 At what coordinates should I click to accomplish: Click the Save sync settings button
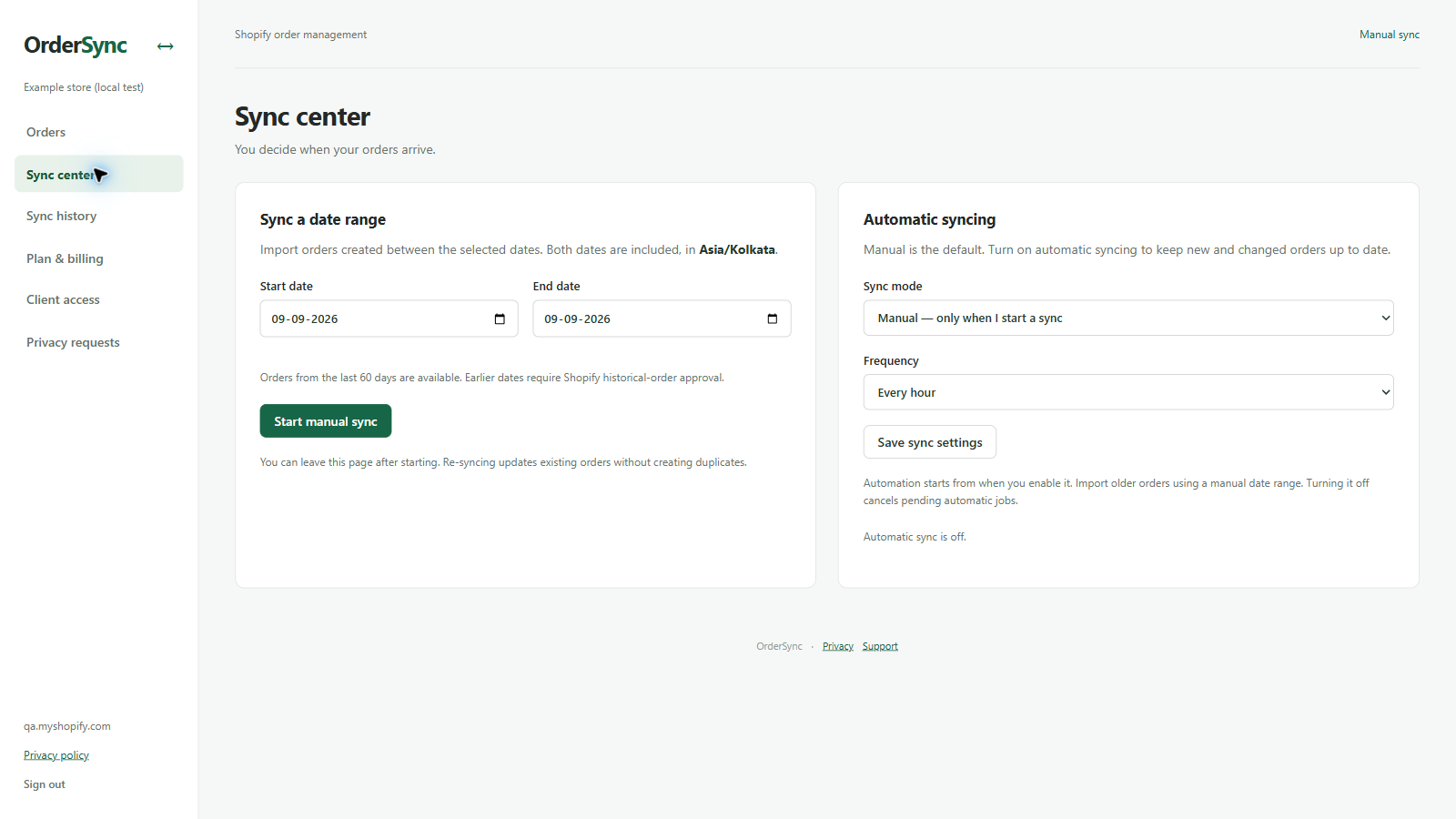930,442
